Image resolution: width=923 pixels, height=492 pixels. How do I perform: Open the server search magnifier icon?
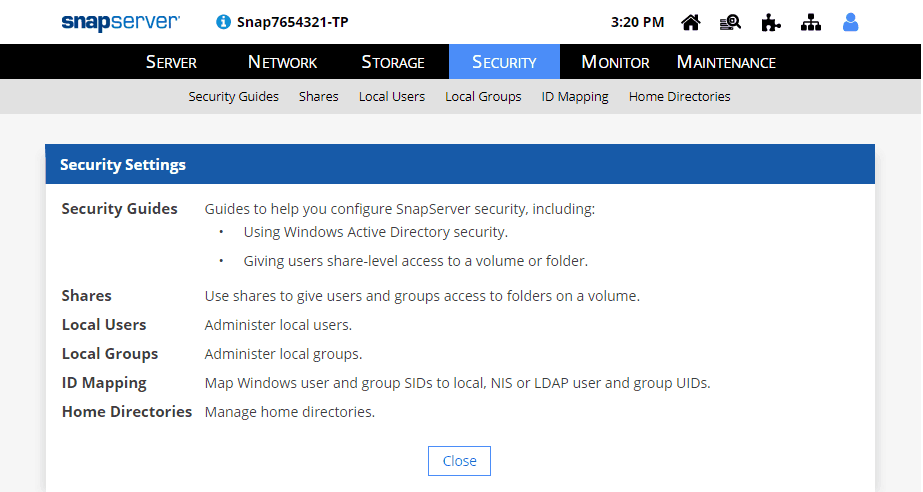click(x=730, y=22)
